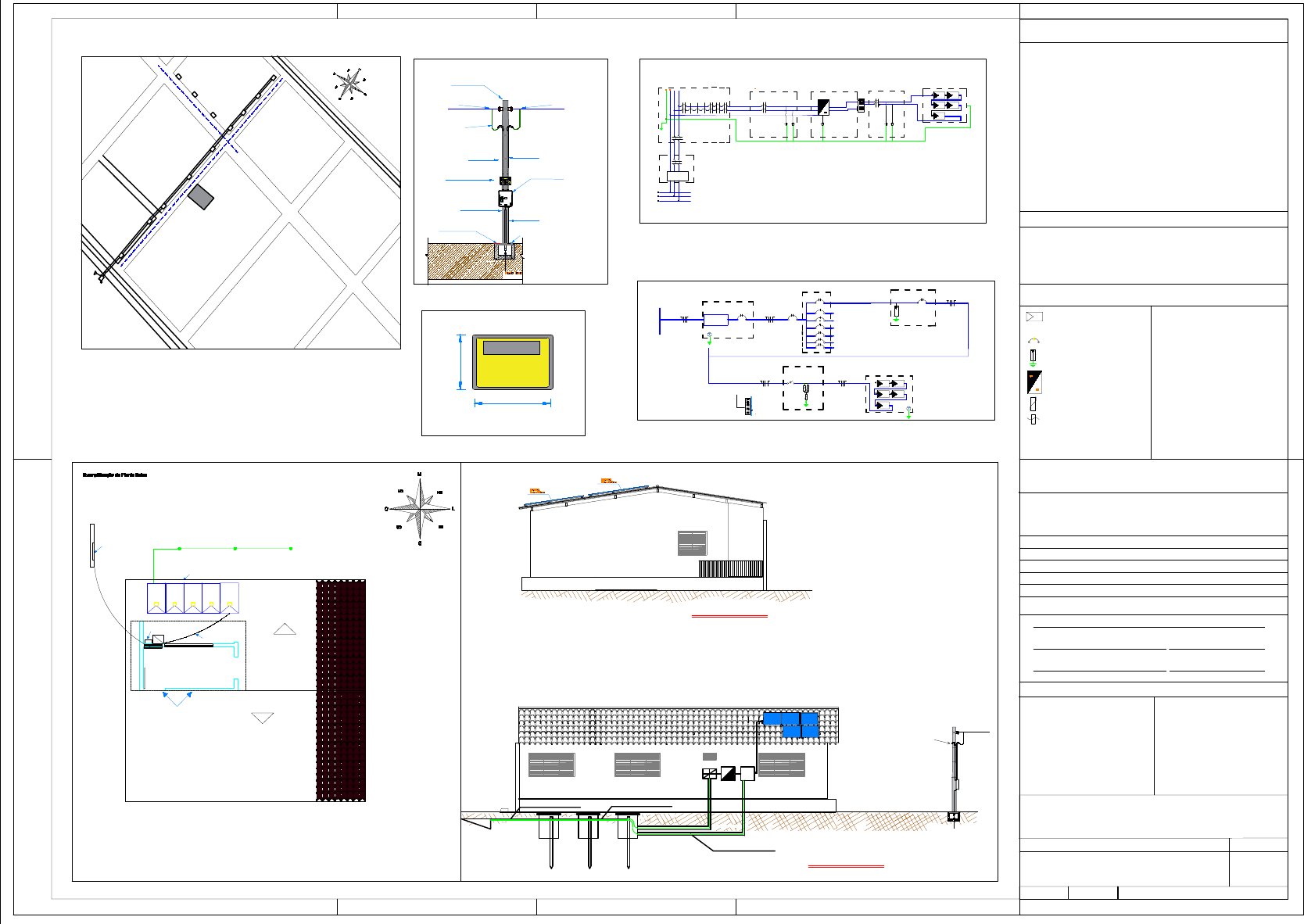This screenshot has height=924, width=1304.
Task: Click the arc-shaped breaker symbol in the legend
Action: (1034, 341)
